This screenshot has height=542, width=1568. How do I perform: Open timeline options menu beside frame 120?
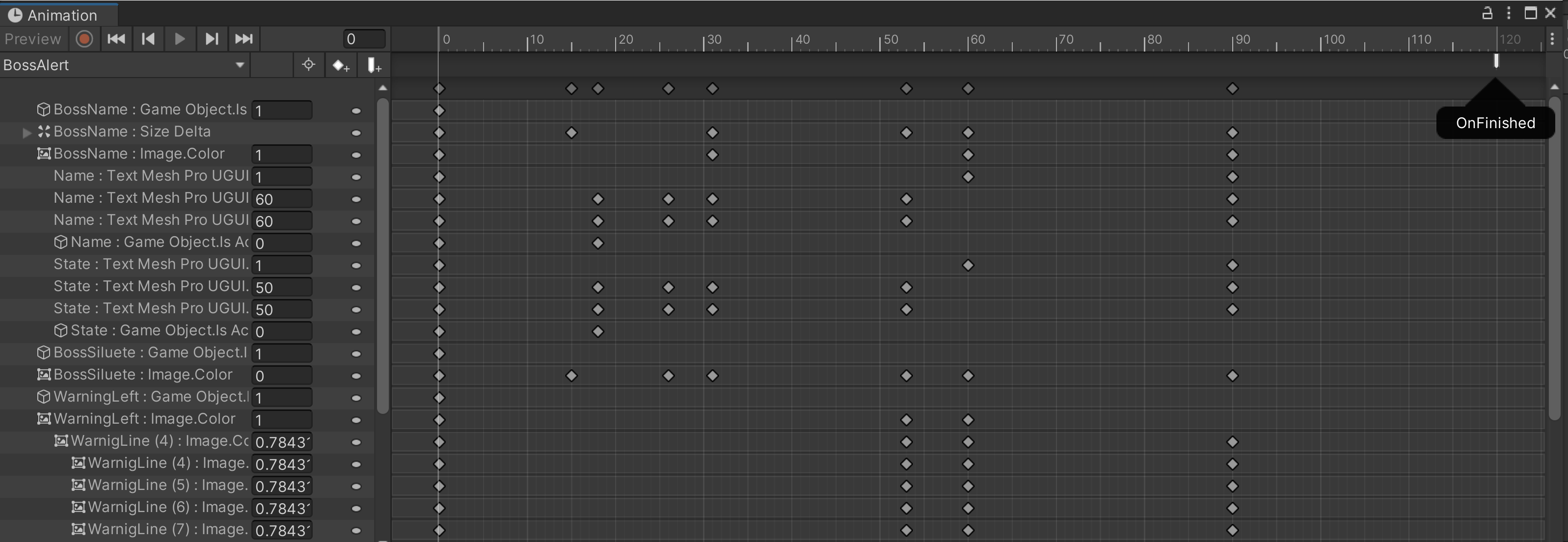tap(1552, 39)
